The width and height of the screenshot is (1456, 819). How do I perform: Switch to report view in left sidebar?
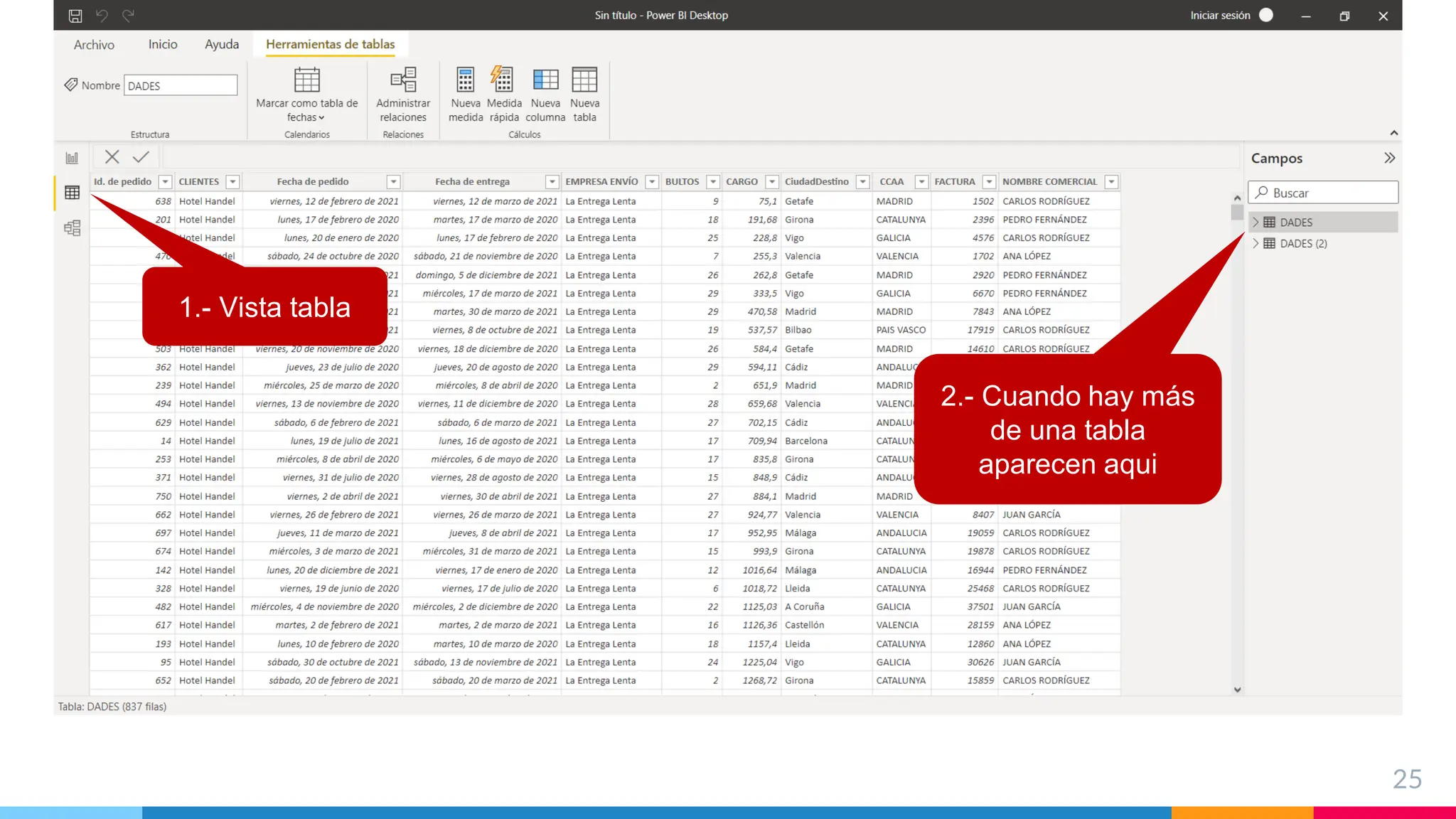[x=72, y=158]
